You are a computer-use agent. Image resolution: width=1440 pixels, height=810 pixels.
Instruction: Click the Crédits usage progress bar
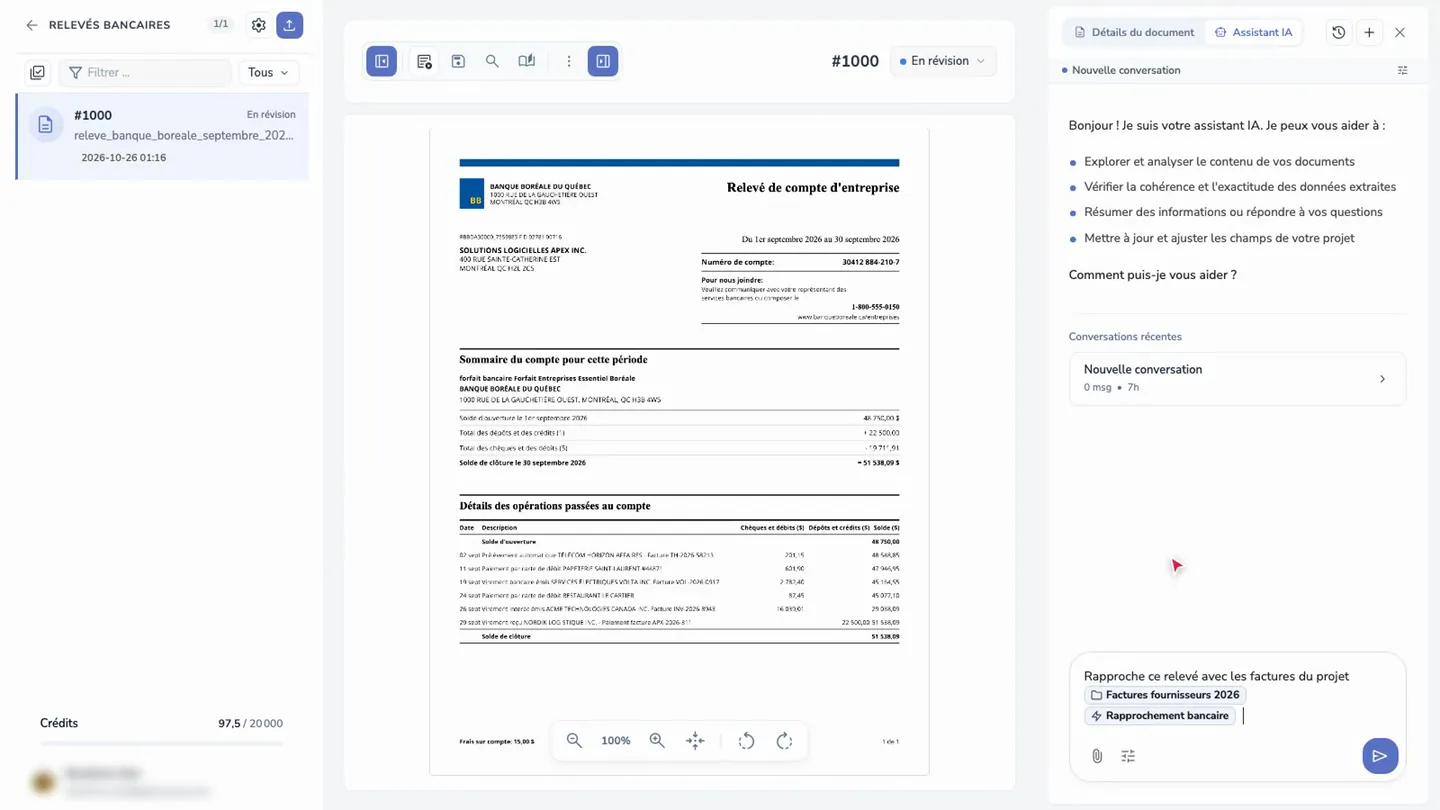(161, 744)
